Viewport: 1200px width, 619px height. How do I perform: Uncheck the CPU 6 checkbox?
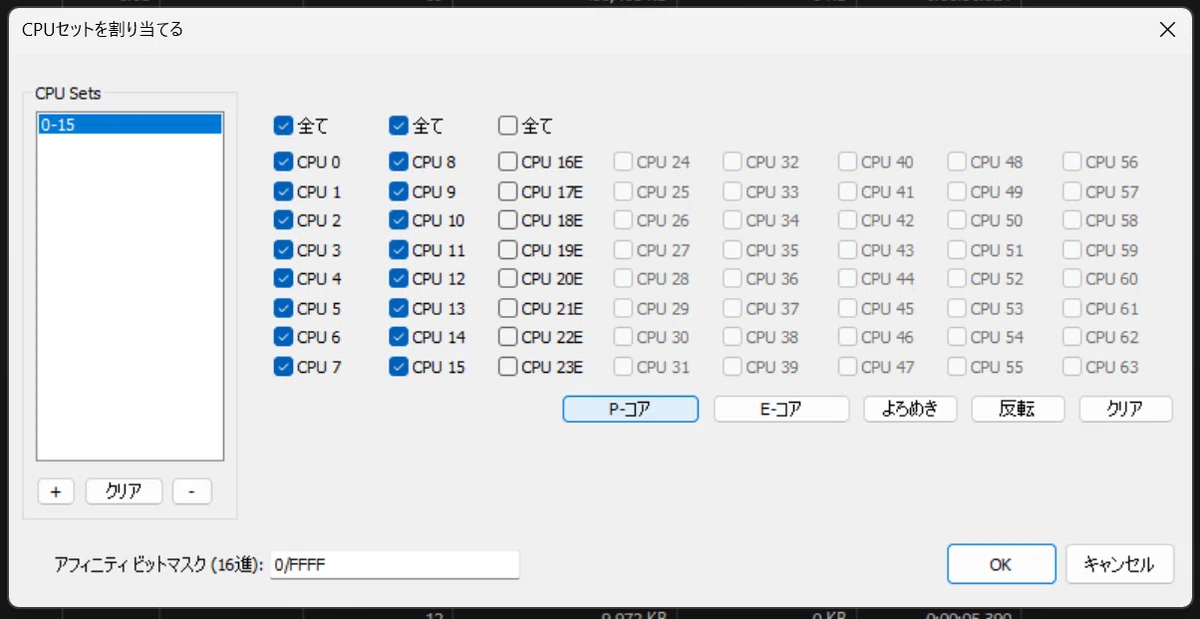pos(283,337)
